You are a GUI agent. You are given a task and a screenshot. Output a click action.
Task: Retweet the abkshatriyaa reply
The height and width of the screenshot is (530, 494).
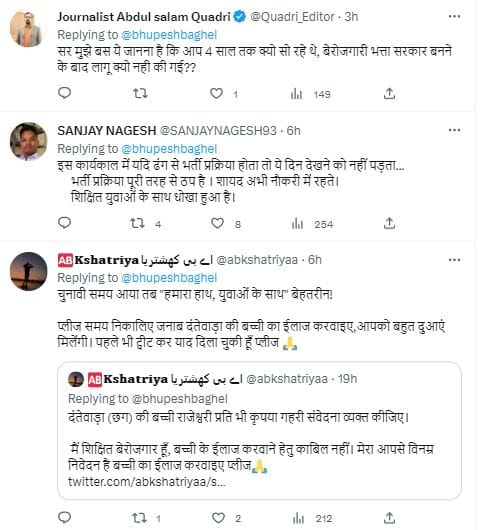139,518
